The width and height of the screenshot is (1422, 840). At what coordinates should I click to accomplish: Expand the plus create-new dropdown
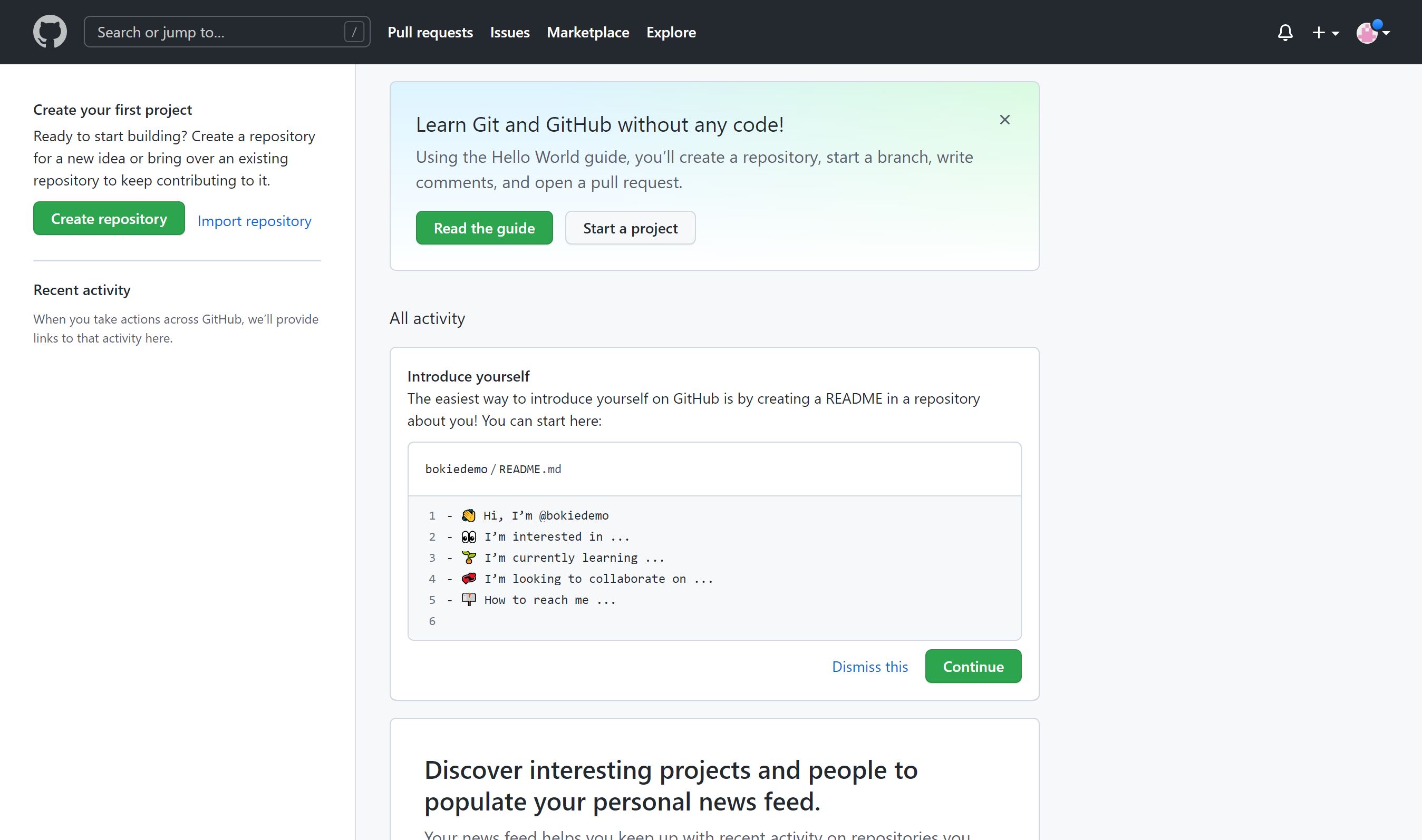[1325, 32]
